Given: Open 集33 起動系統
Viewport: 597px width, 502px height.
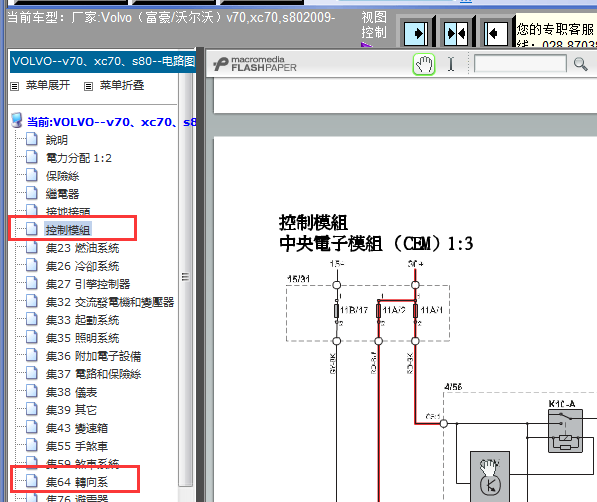Looking at the screenshot, I should pyautogui.click(x=82, y=320).
